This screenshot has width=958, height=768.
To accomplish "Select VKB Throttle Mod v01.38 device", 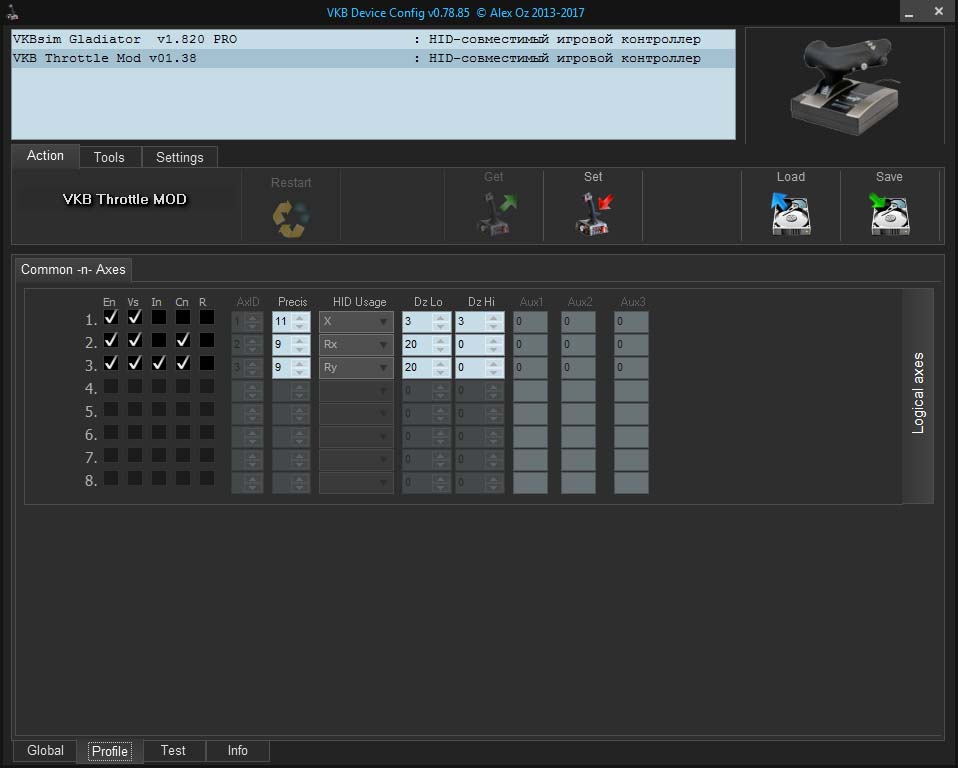I will click(373, 59).
